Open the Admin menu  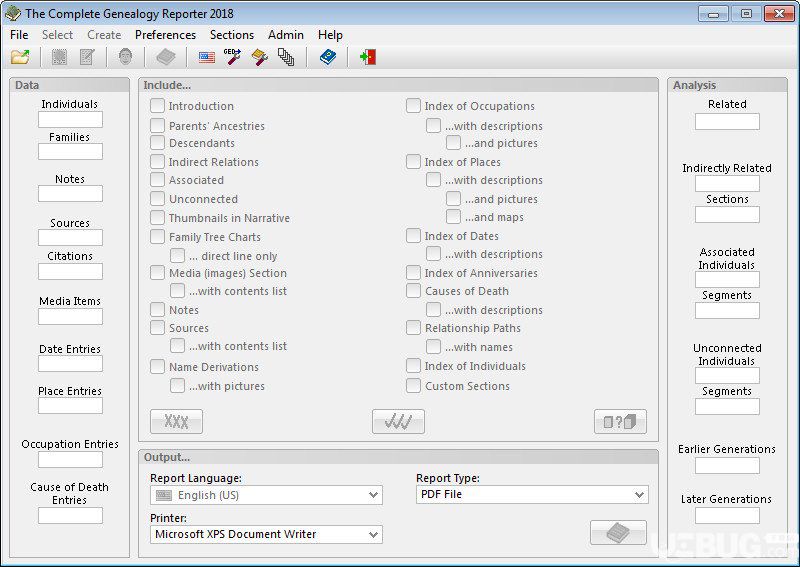click(x=286, y=35)
